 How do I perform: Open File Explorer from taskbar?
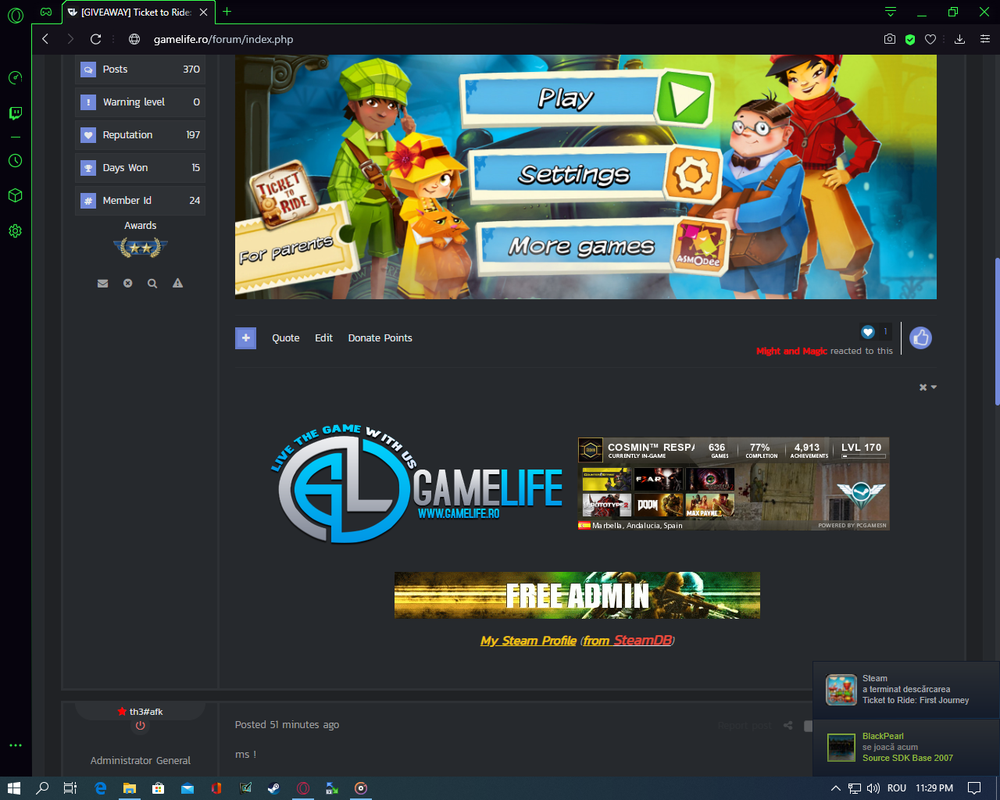pyautogui.click(x=129, y=789)
